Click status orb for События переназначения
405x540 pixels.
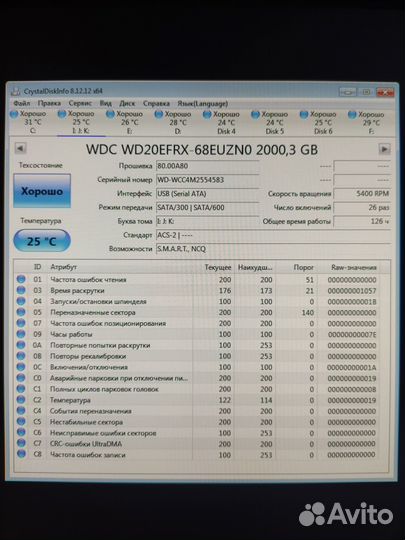21,411
